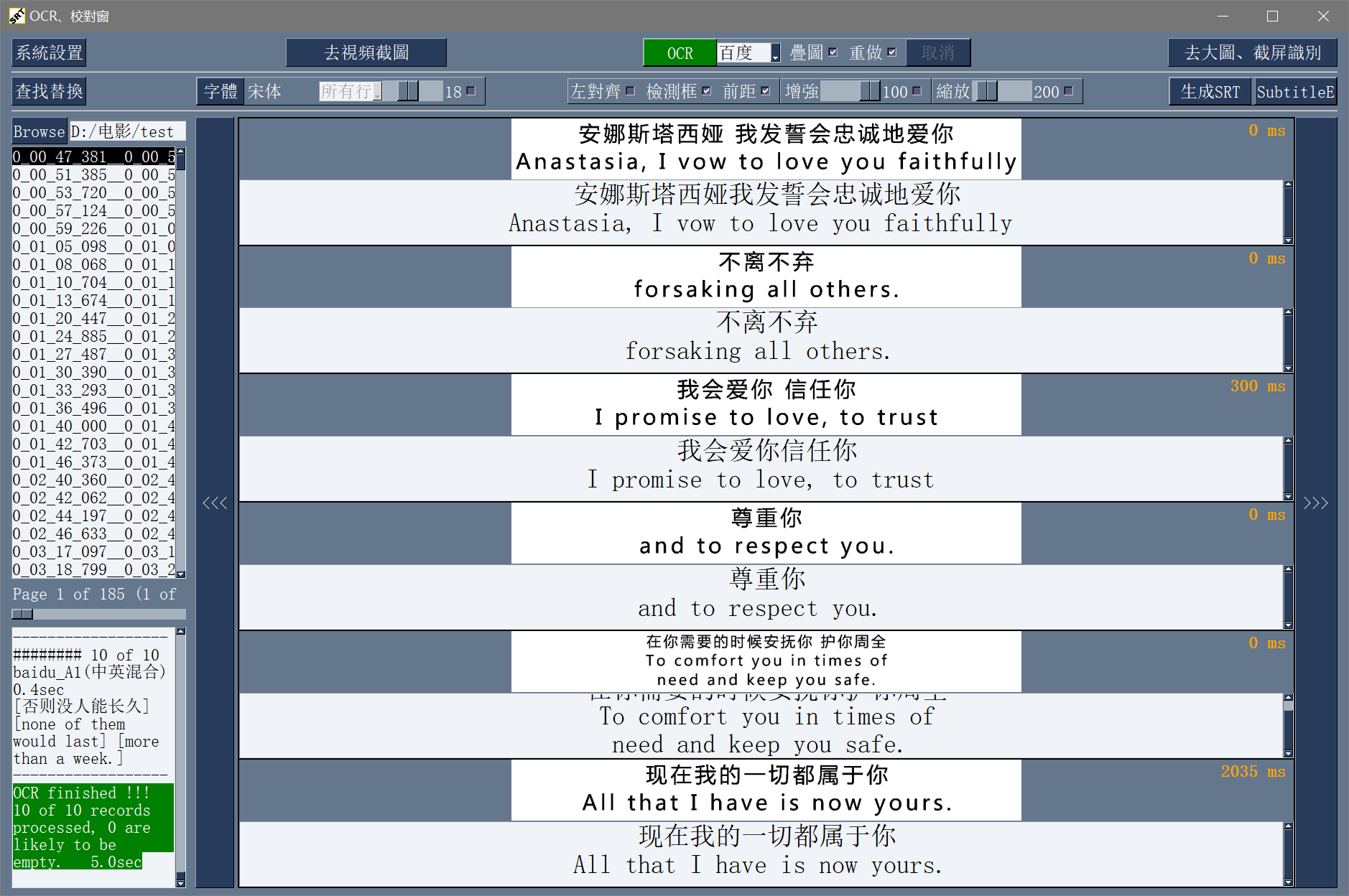The width and height of the screenshot is (1349, 896).
Task: Click OCR text 'All that I have is now yours.'
Action: point(758,865)
